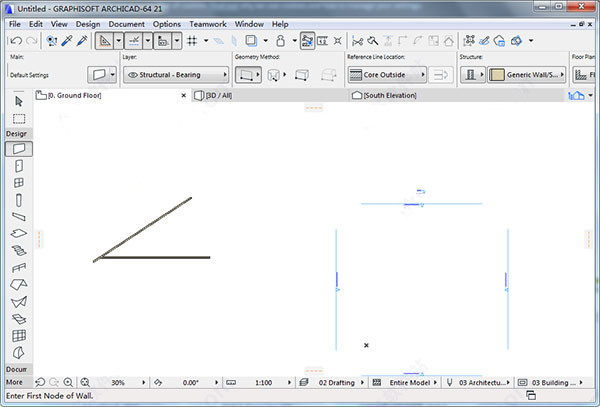Select the Door tool
The height and width of the screenshot is (407, 600).
(x=19, y=166)
